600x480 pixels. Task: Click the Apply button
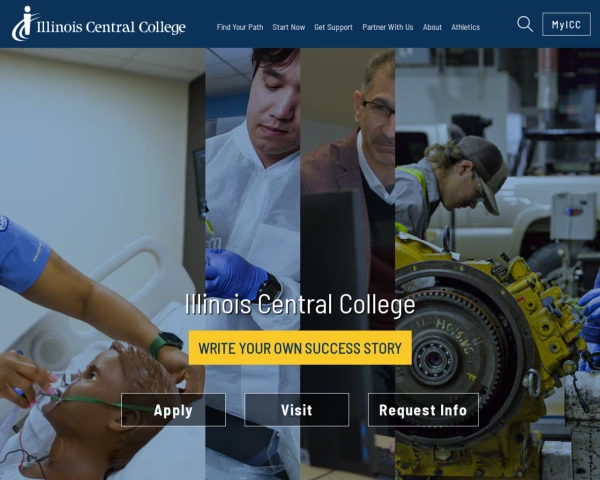click(173, 410)
